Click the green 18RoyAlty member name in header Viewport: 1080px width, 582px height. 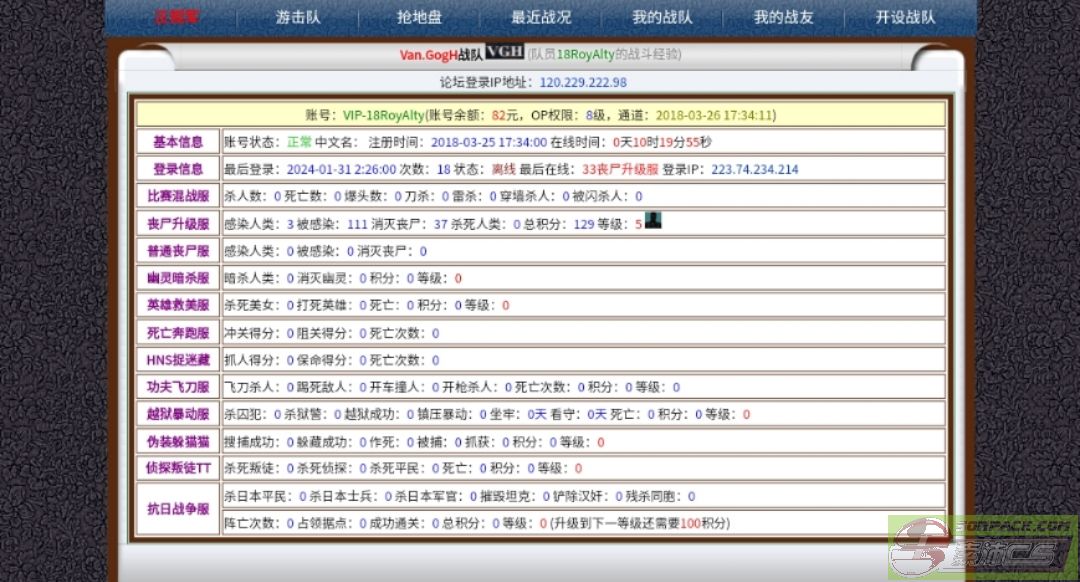[585, 54]
